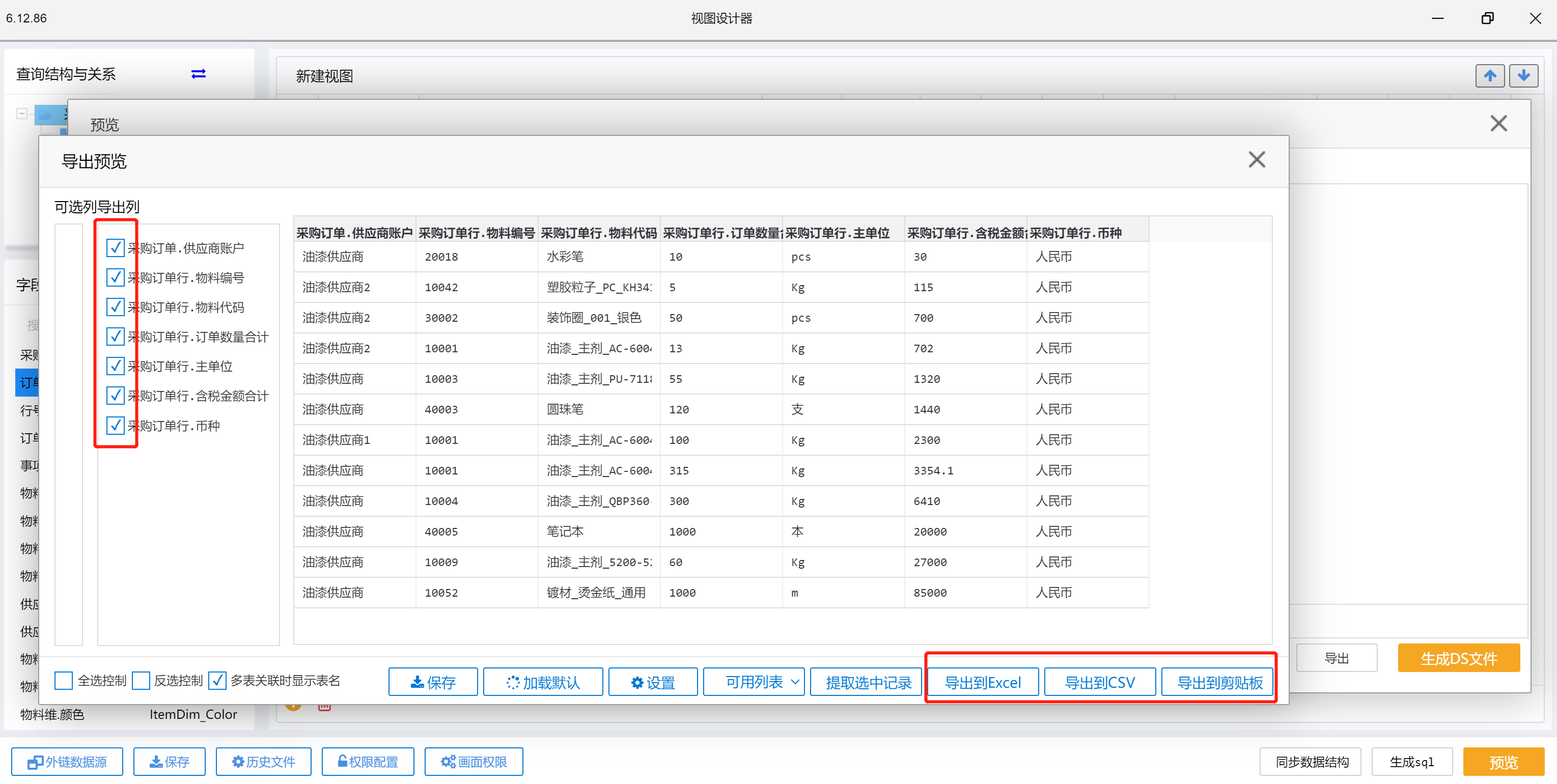The image size is (1557, 784).
Task: Click ItemDim_Color field in left panel
Action: pyautogui.click(x=193, y=714)
